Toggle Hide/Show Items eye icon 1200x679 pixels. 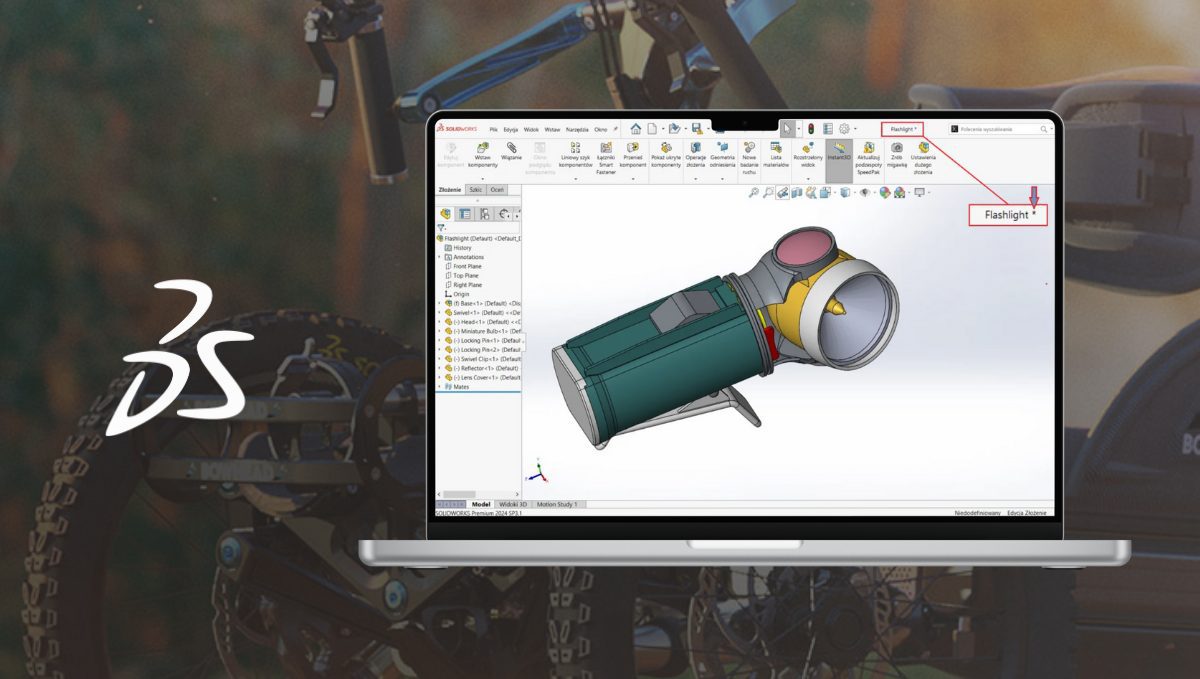click(865, 192)
